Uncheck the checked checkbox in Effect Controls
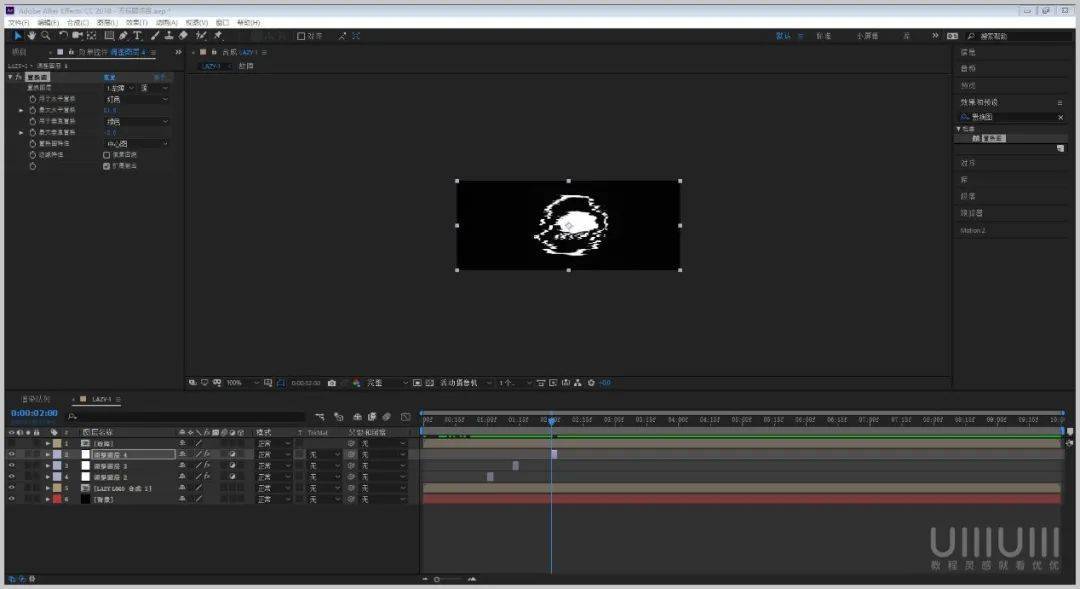Viewport: 1080px width, 589px height. click(x=107, y=166)
